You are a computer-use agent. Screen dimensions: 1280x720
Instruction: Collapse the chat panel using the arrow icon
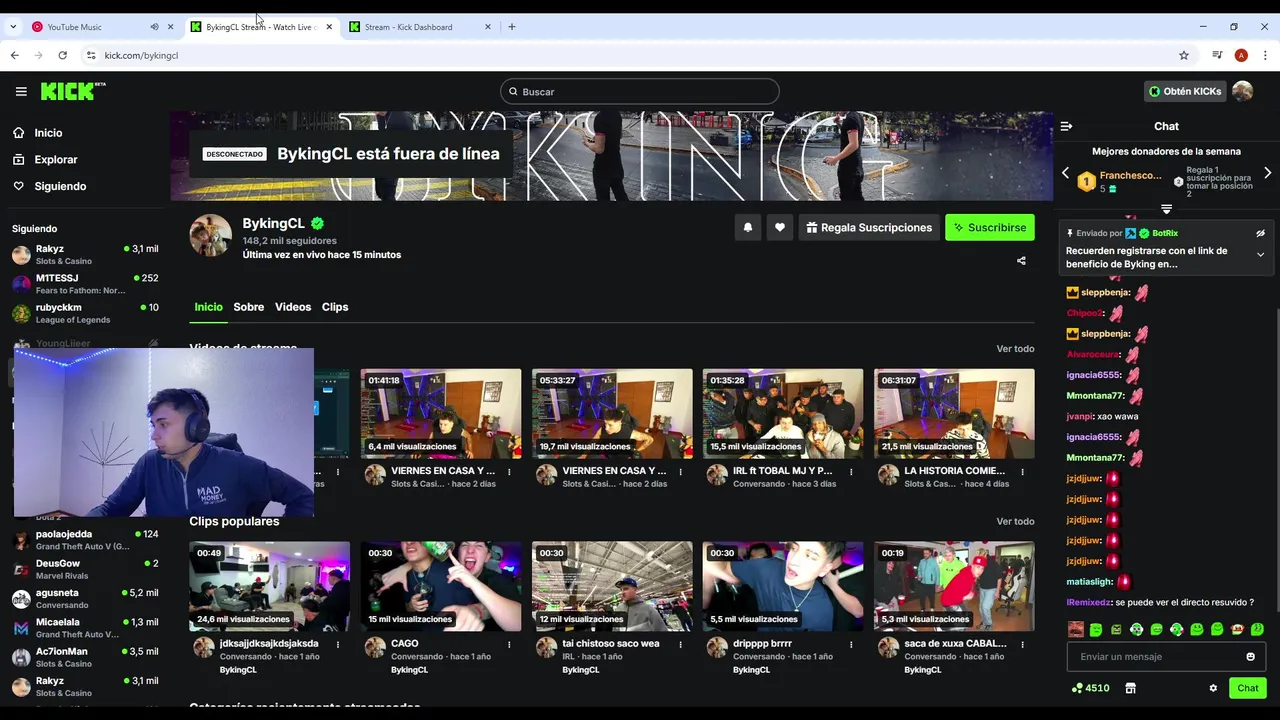[x=1066, y=126]
